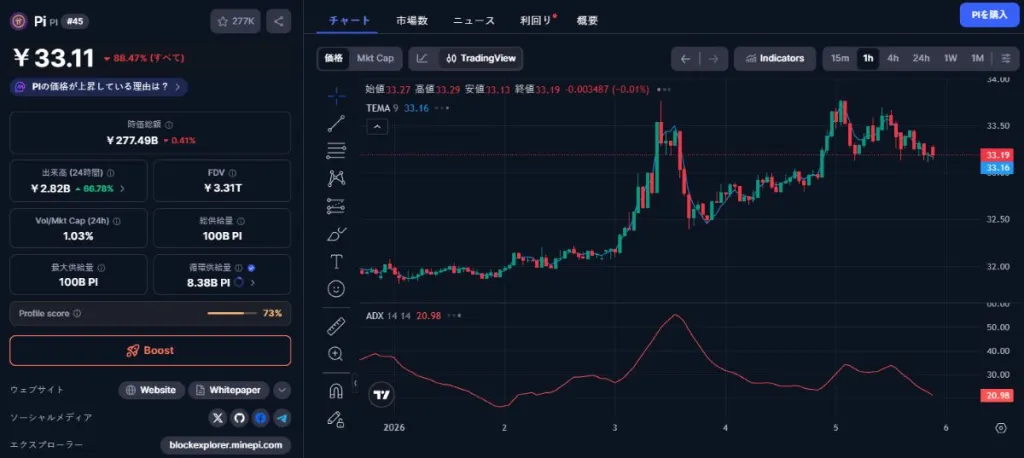
Task: Select the trend line drawing tool
Action: (x=336, y=123)
